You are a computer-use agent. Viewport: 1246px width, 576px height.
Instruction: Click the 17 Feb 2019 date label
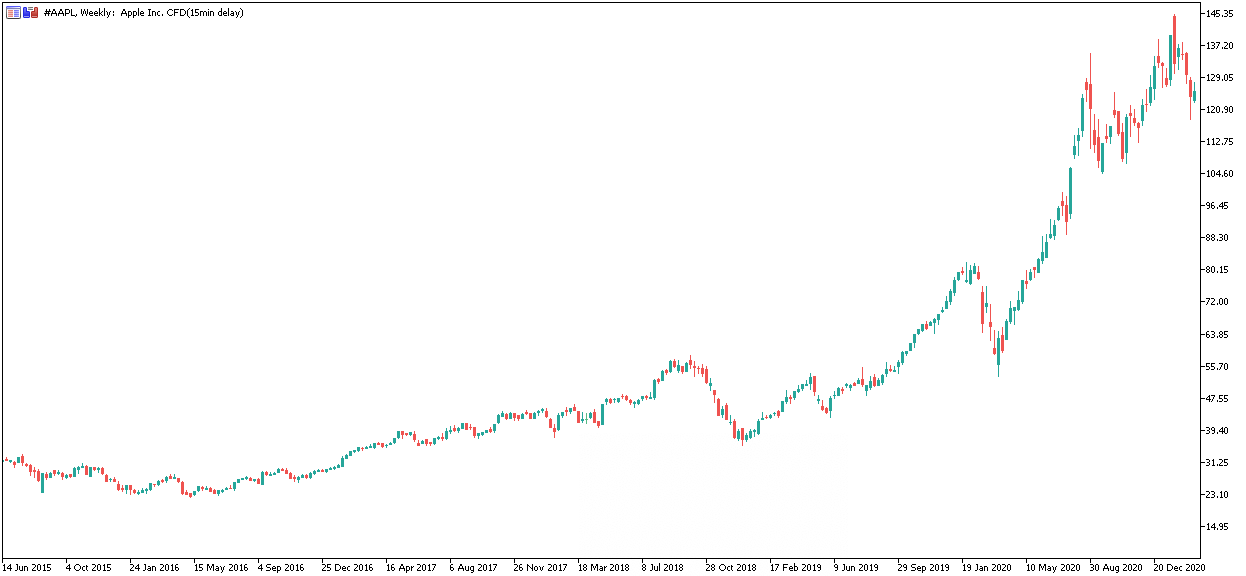(796, 566)
